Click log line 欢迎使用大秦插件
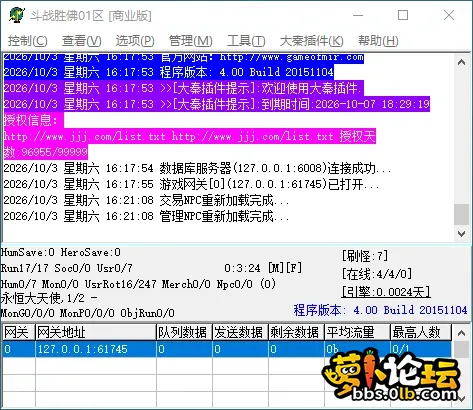 pyautogui.click(x=183, y=88)
